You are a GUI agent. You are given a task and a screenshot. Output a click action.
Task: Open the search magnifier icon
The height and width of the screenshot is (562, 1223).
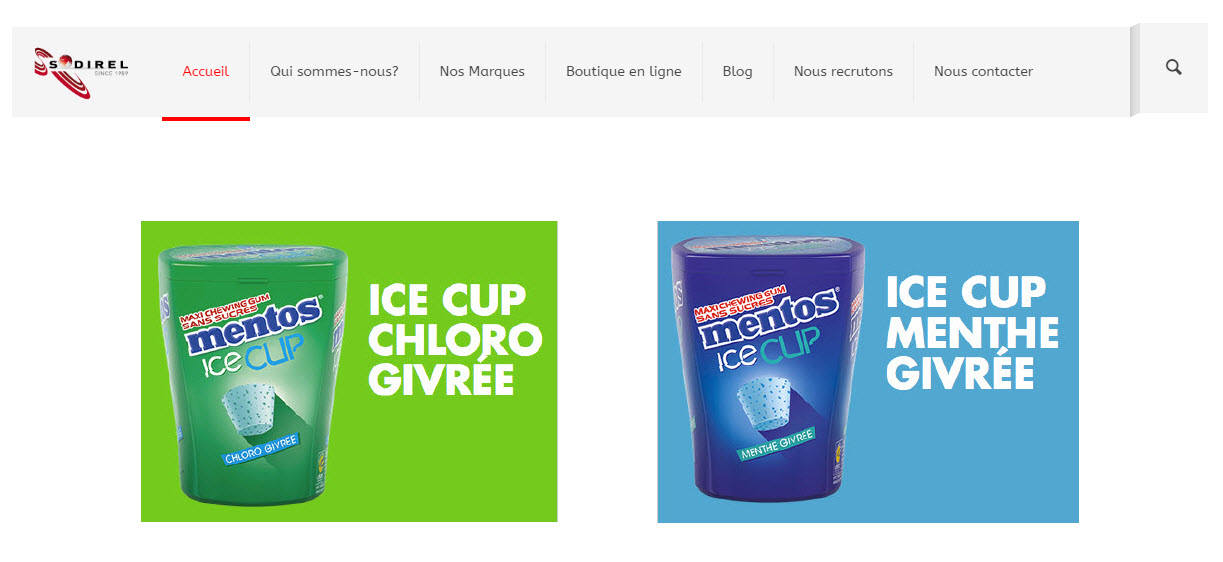pyautogui.click(x=1174, y=68)
